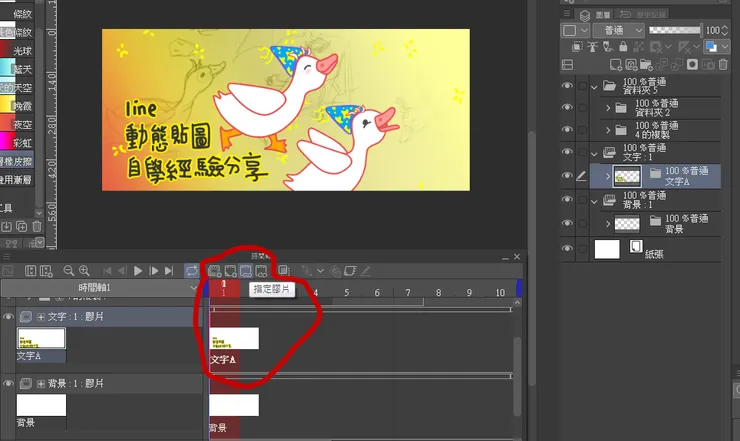Click the zoom in timeline magnifier icon
Image resolution: width=740 pixels, height=441 pixels.
(84, 271)
